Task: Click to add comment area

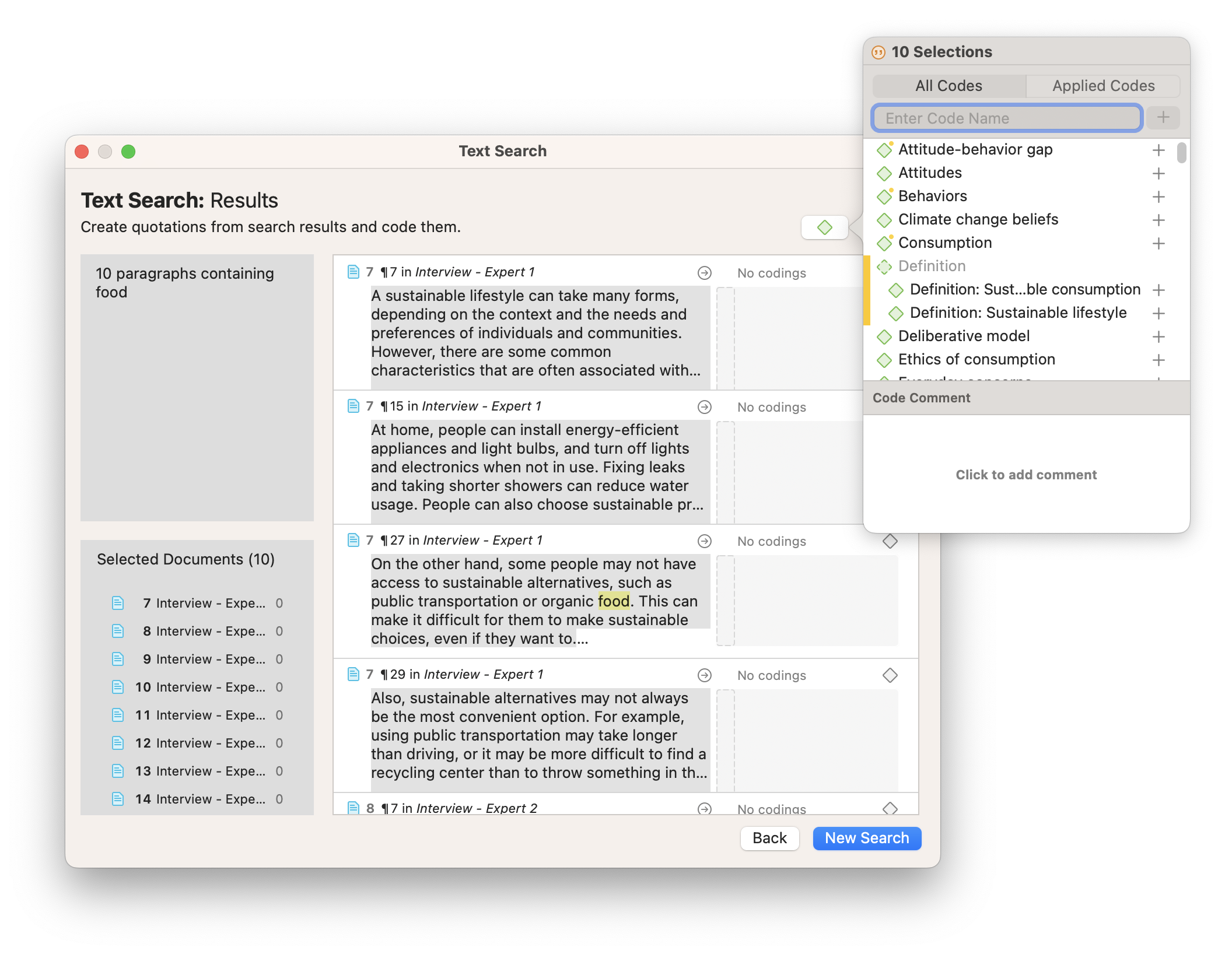Action: tap(1025, 475)
